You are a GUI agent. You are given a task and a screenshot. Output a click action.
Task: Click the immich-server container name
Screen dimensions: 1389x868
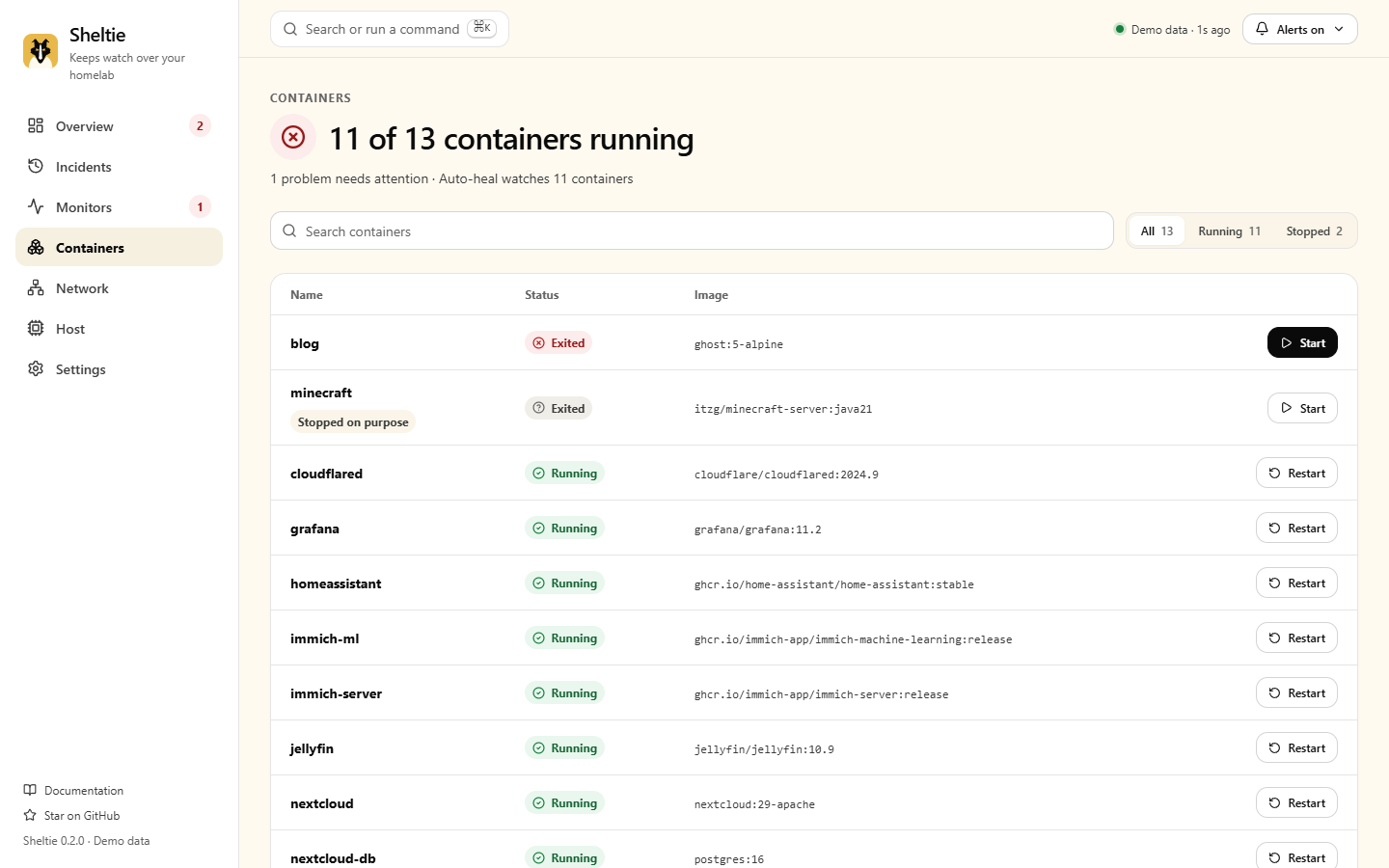pos(336,693)
